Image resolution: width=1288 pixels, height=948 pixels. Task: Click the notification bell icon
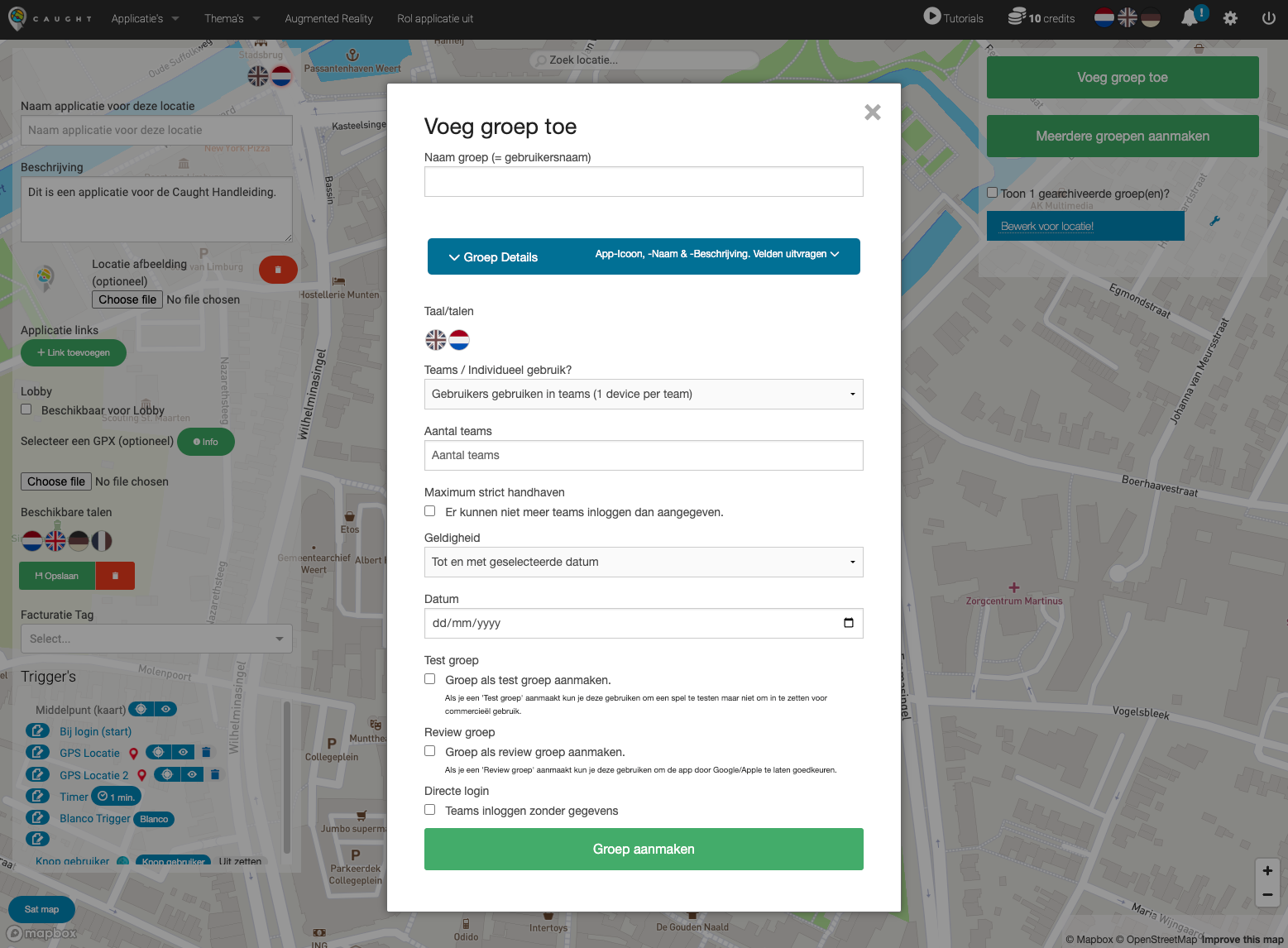pyautogui.click(x=1190, y=18)
